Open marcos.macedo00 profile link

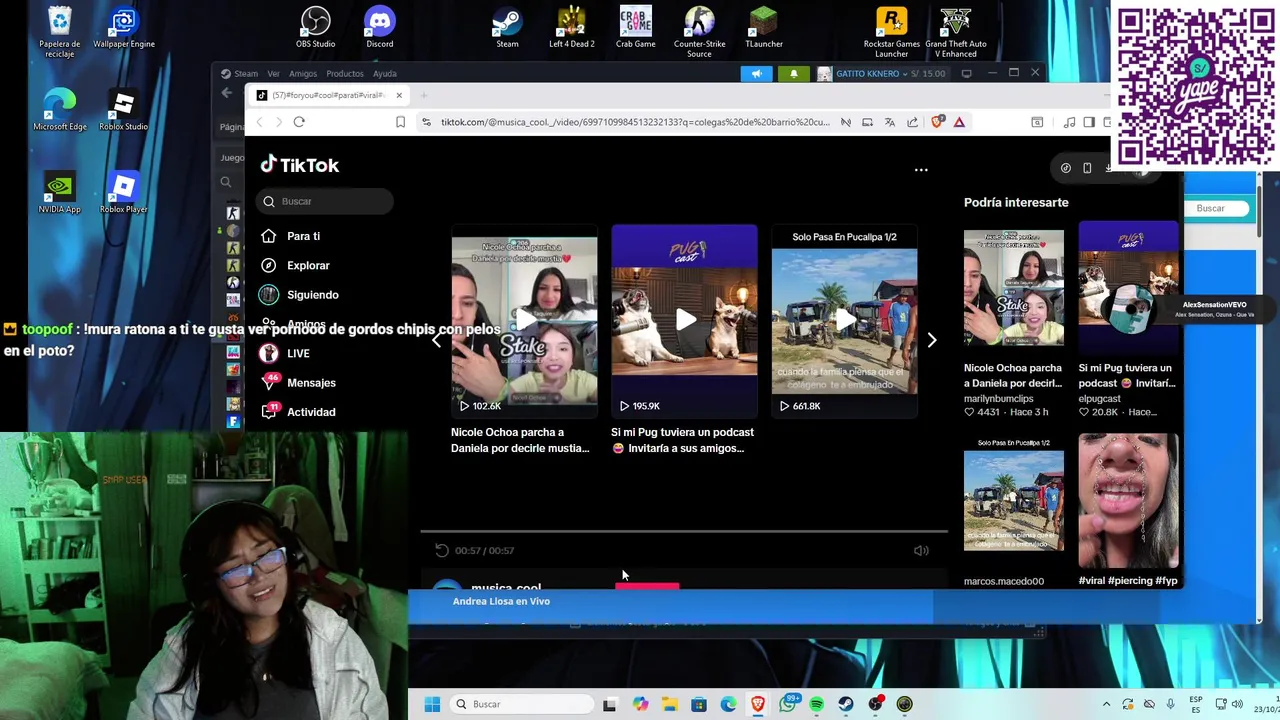point(1004,581)
